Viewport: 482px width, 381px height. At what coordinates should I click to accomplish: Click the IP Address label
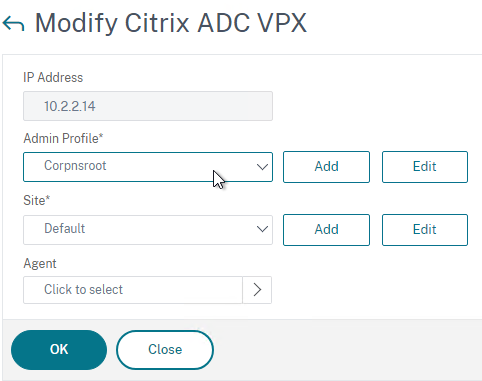(53, 77)
